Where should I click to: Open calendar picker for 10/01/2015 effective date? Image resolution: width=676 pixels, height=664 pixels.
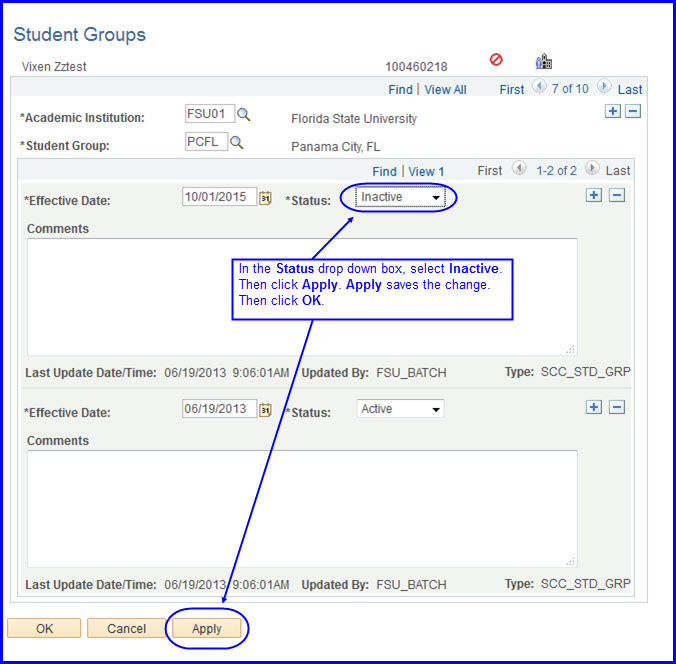click(x=266, y=198)
